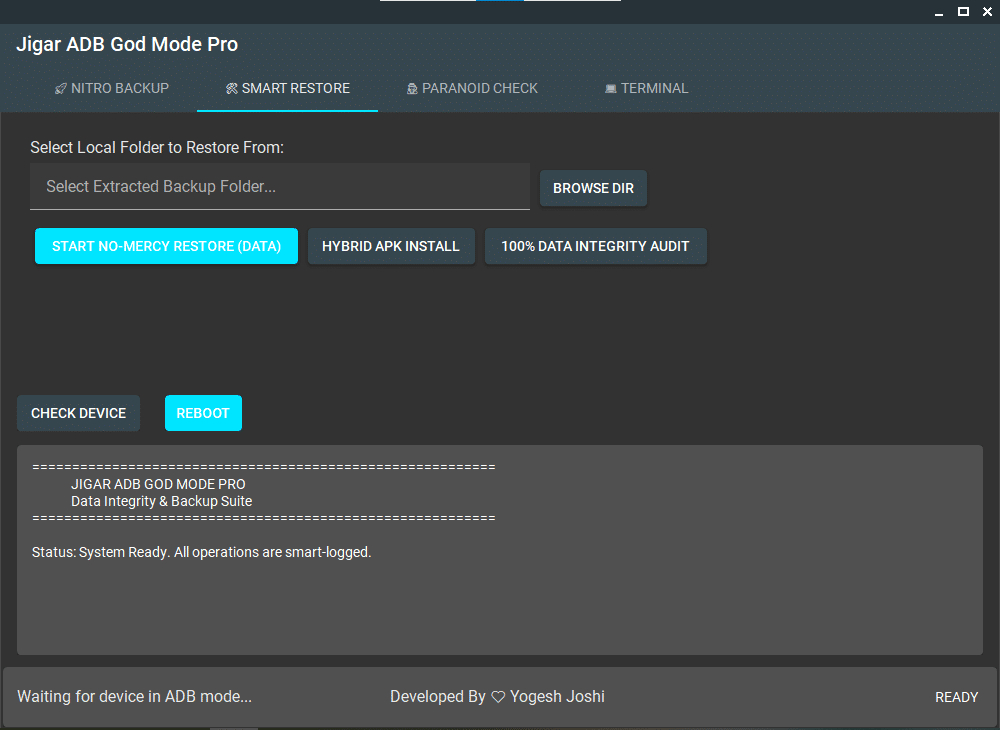This screenshot has height=730, width=1000.
Task: Click the terminal icon on the Terminal tab
Action: (x=611, y=88)
